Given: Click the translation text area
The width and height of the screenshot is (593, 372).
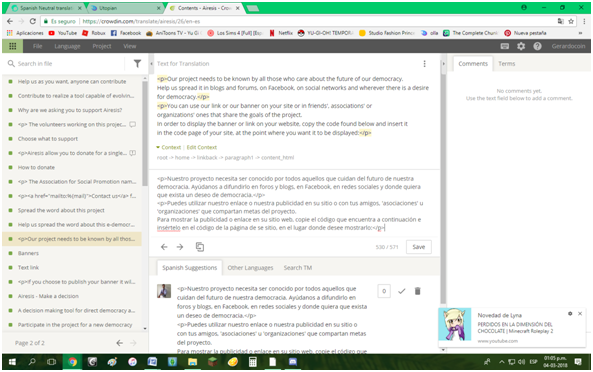Looking at the screenshot, I should click(294, 203).
